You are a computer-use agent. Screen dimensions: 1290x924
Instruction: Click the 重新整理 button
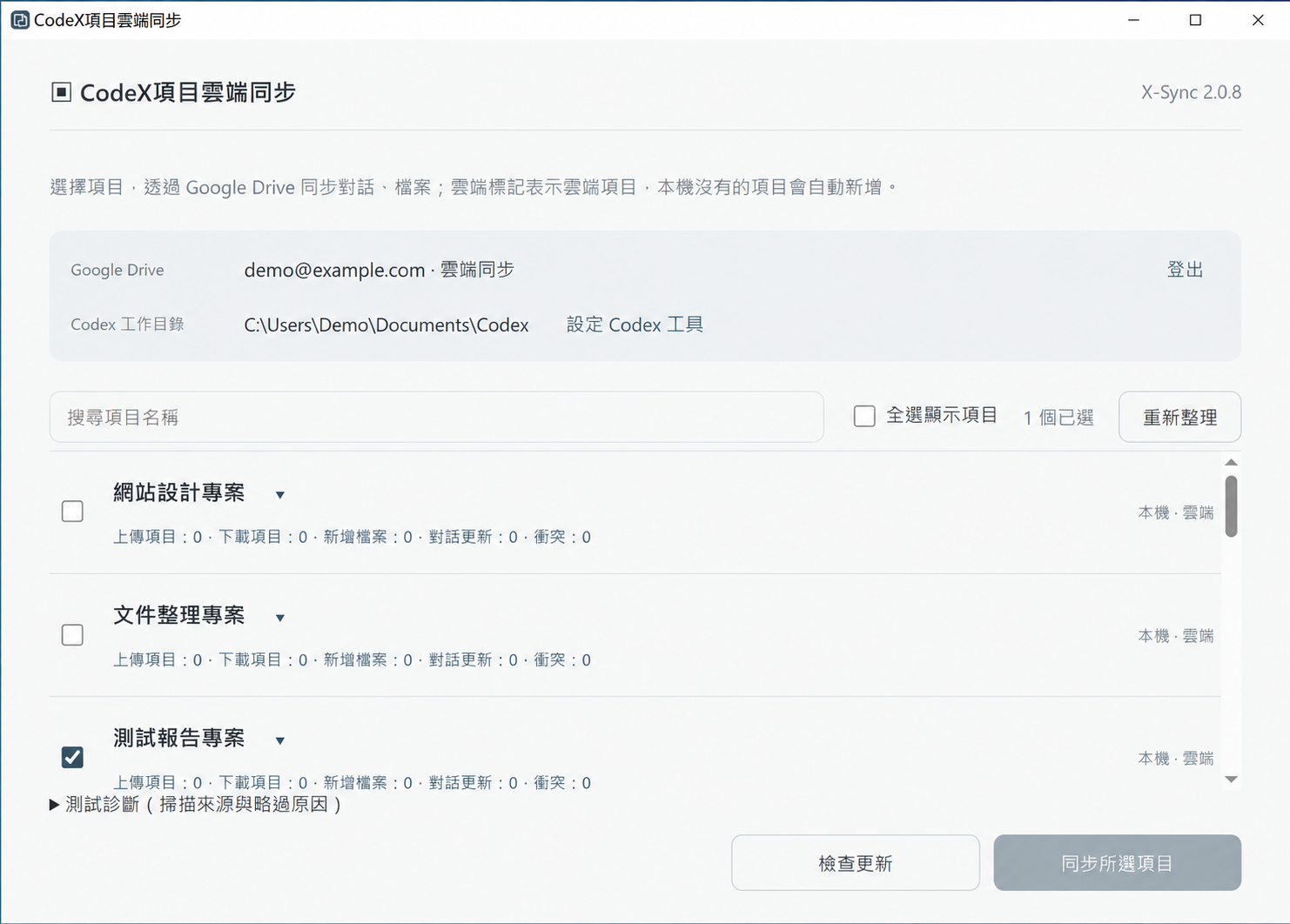[x=1179, y=417]
